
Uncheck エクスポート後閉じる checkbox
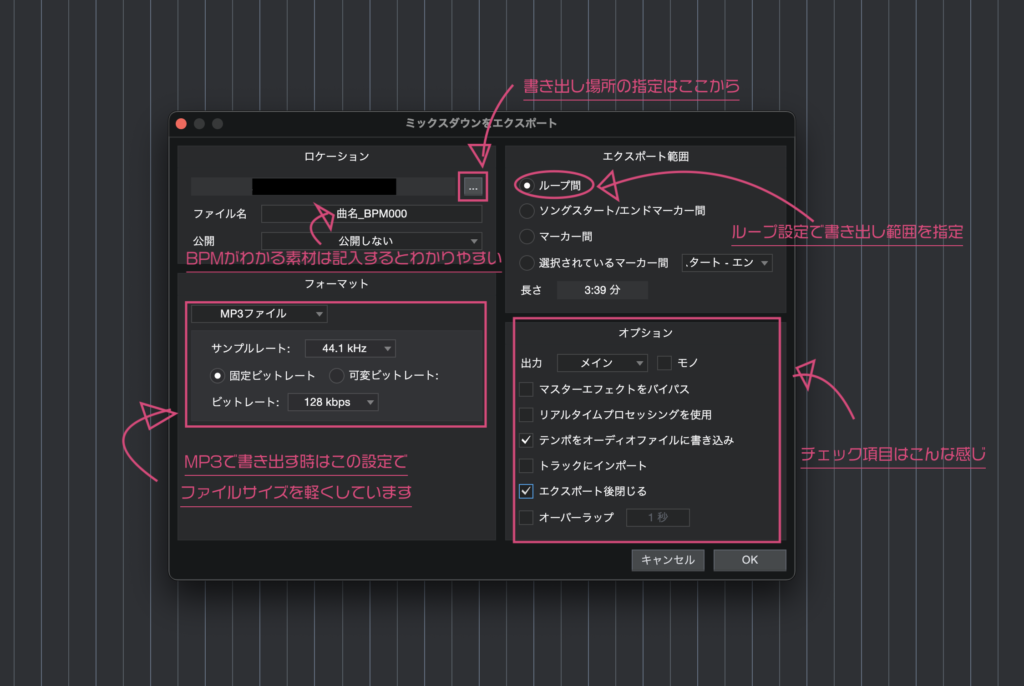[527, 491]
